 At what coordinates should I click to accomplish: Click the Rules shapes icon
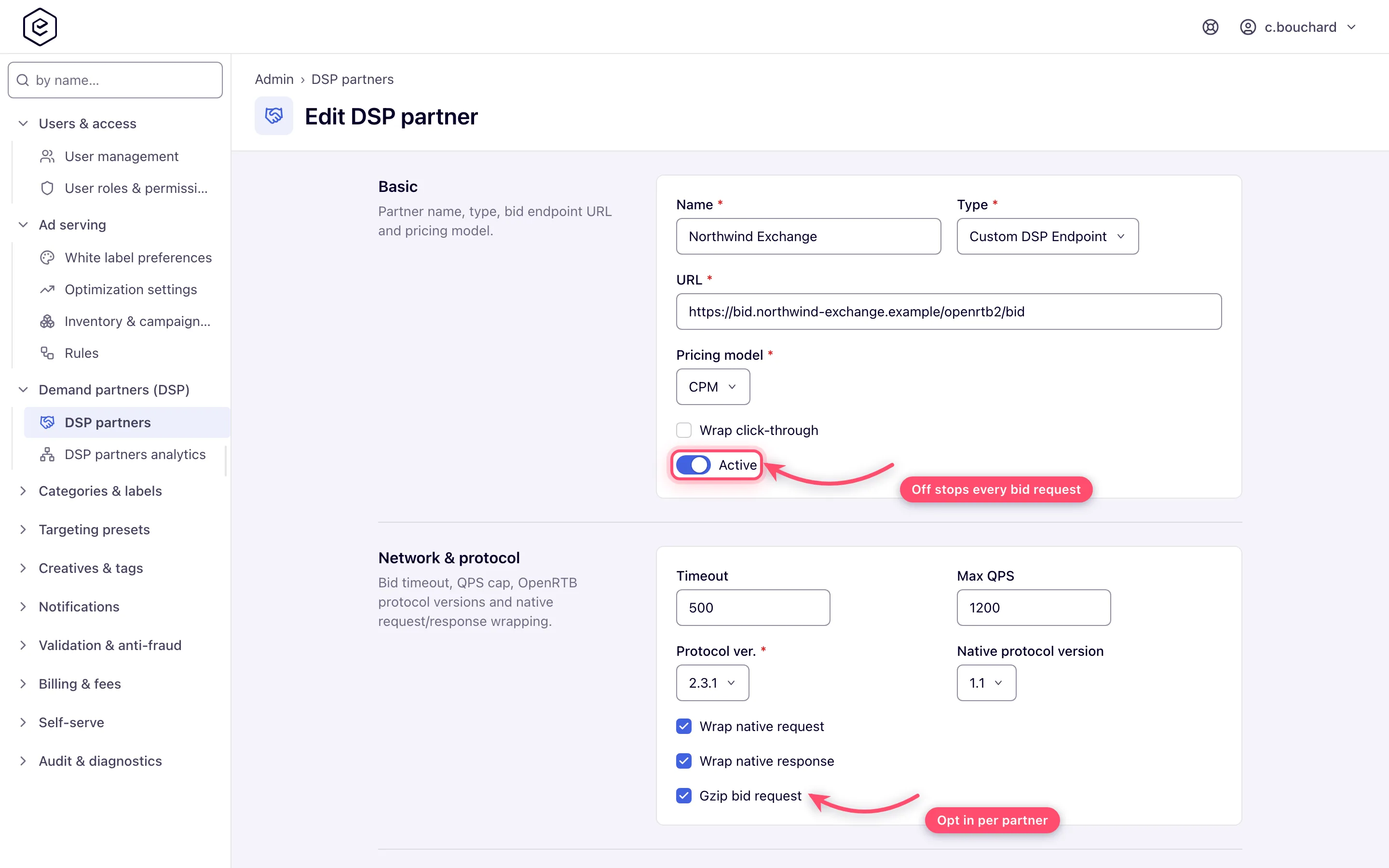click(x=47, y=353)
